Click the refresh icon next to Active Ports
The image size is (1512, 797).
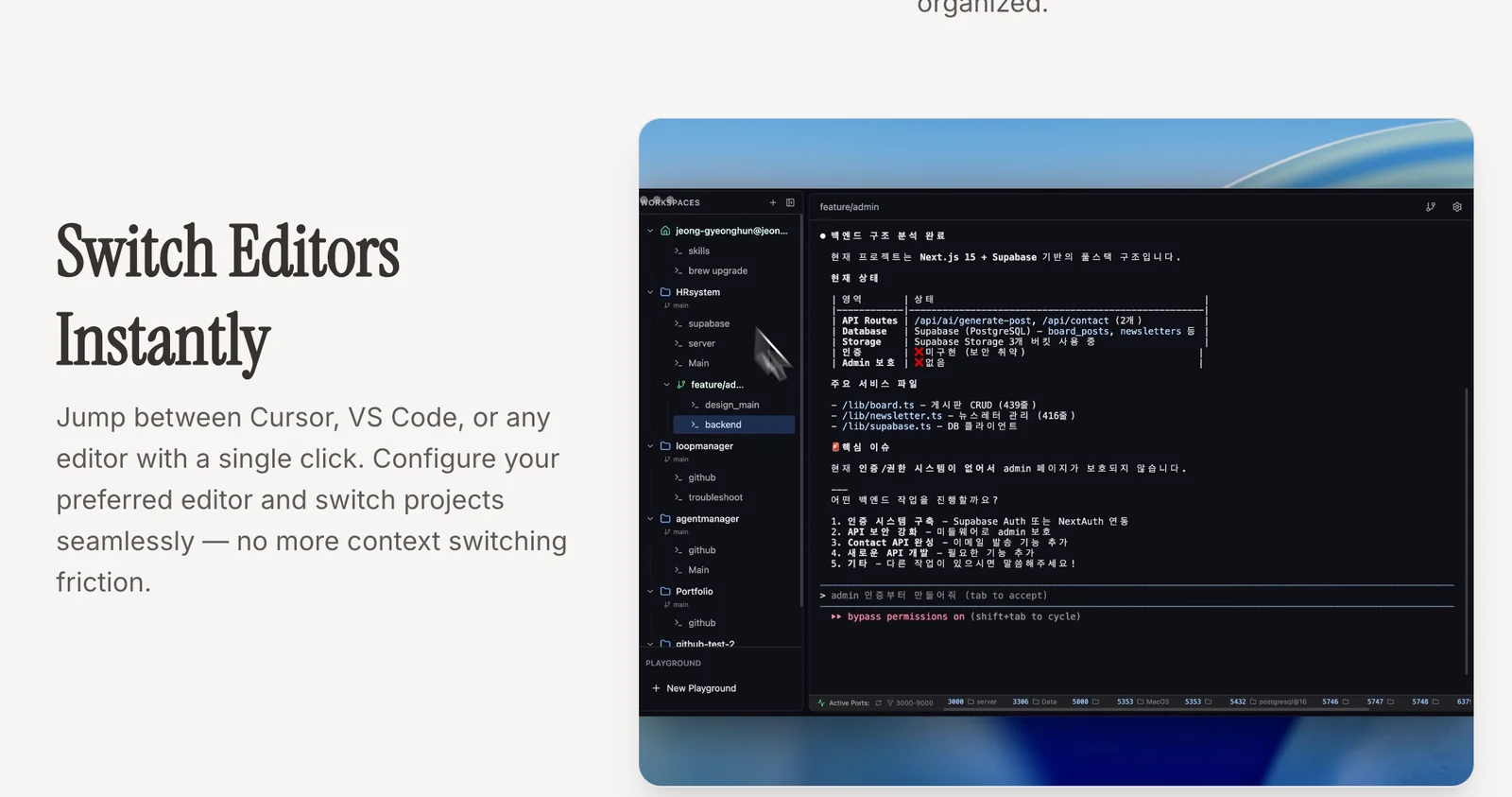[x=878, y=702]
